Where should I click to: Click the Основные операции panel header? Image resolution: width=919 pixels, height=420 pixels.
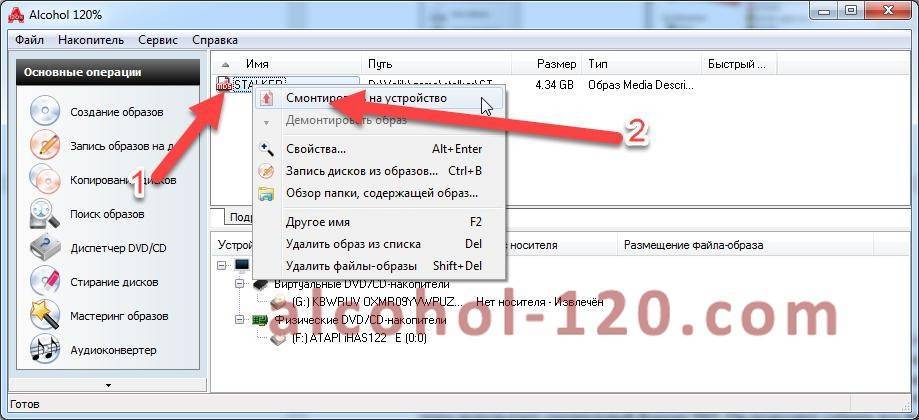click(x=108, y=73)
